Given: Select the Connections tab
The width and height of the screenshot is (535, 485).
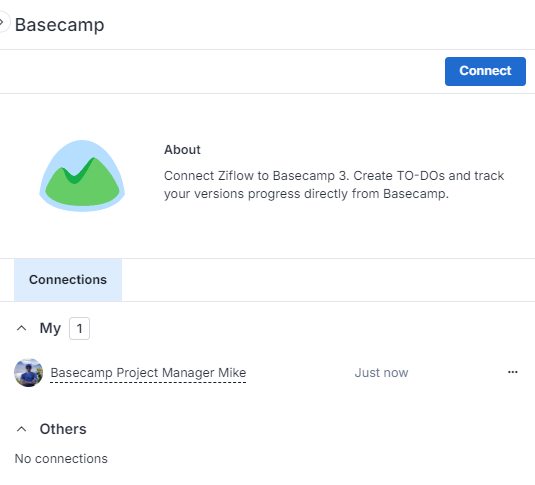Looking at the screenshot, I should tap(68, 280).
